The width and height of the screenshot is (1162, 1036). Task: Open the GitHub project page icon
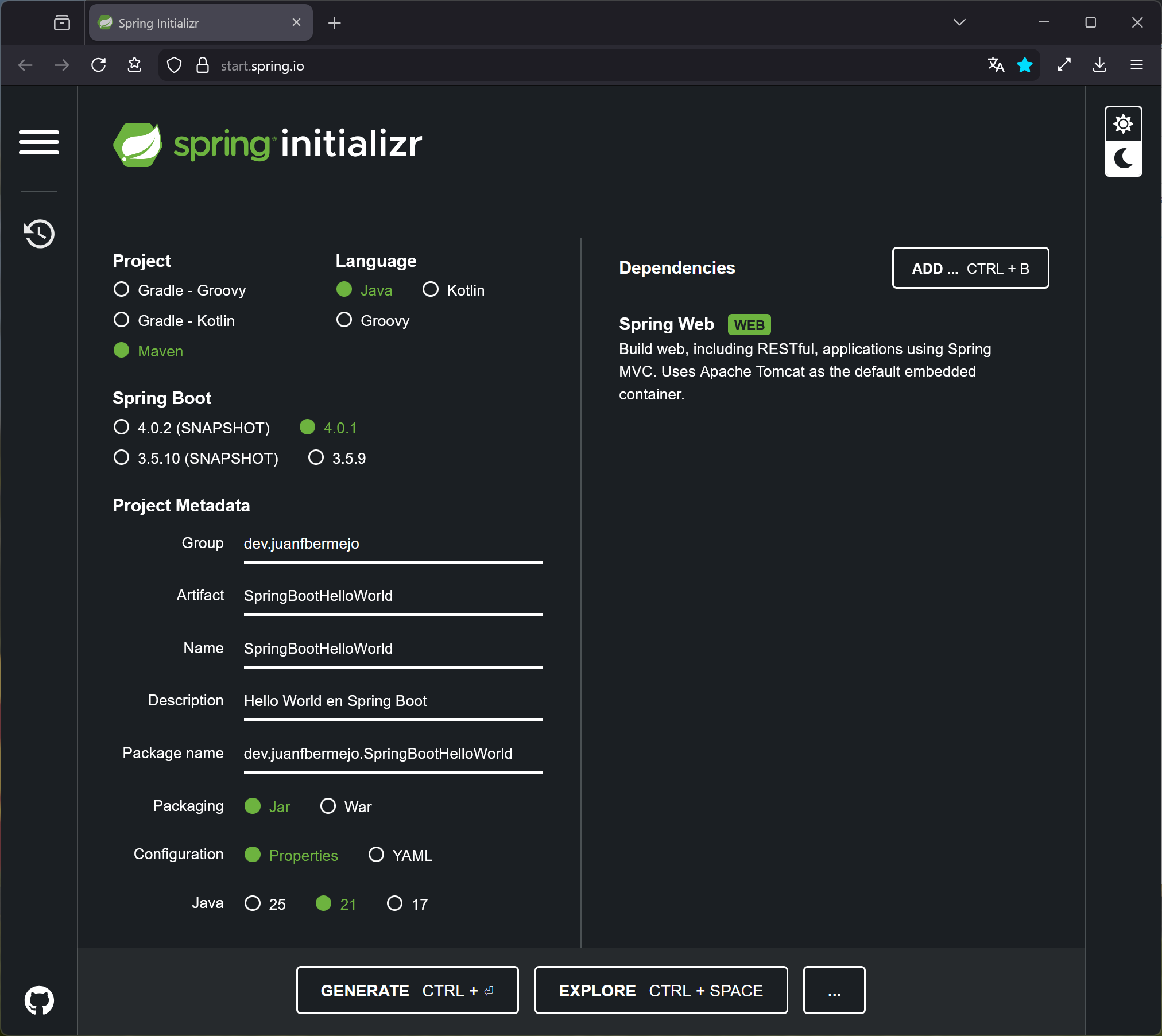tap(38, 1000)
